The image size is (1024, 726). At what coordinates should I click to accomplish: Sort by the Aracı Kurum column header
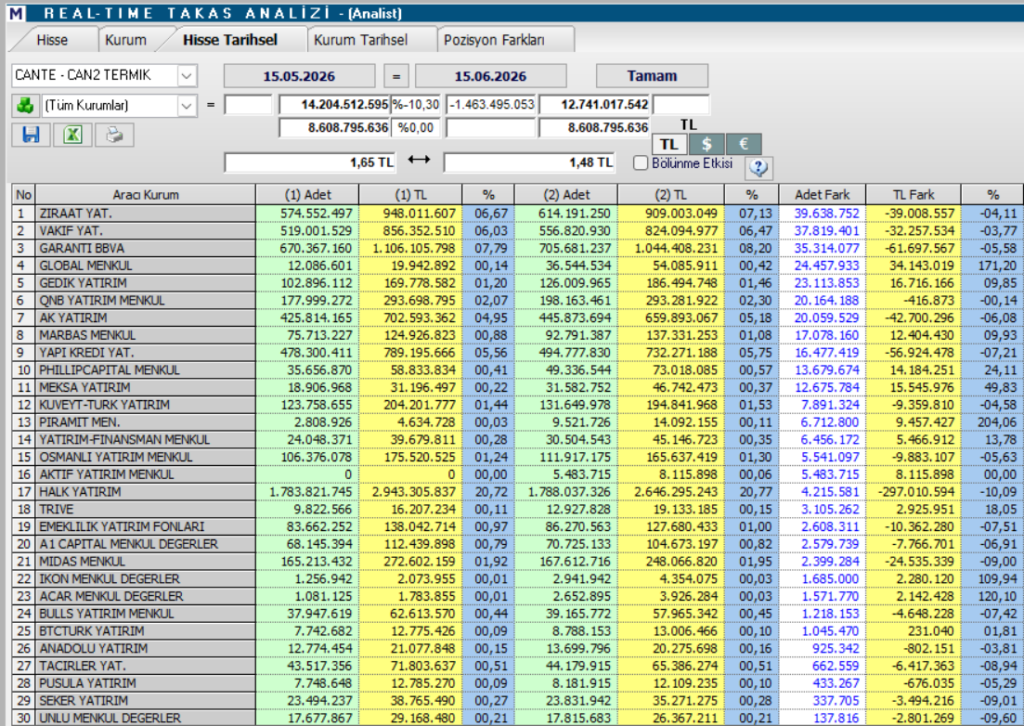pyautogui.click(x=145, y=195)
